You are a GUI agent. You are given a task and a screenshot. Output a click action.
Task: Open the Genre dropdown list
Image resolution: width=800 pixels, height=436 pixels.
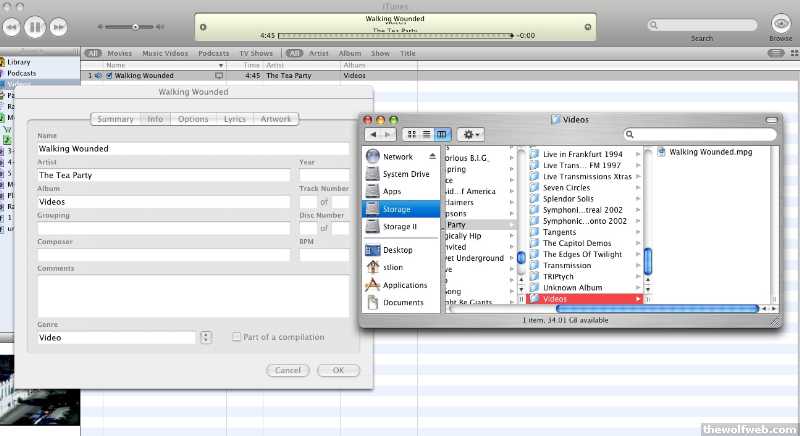click(206, 337)
